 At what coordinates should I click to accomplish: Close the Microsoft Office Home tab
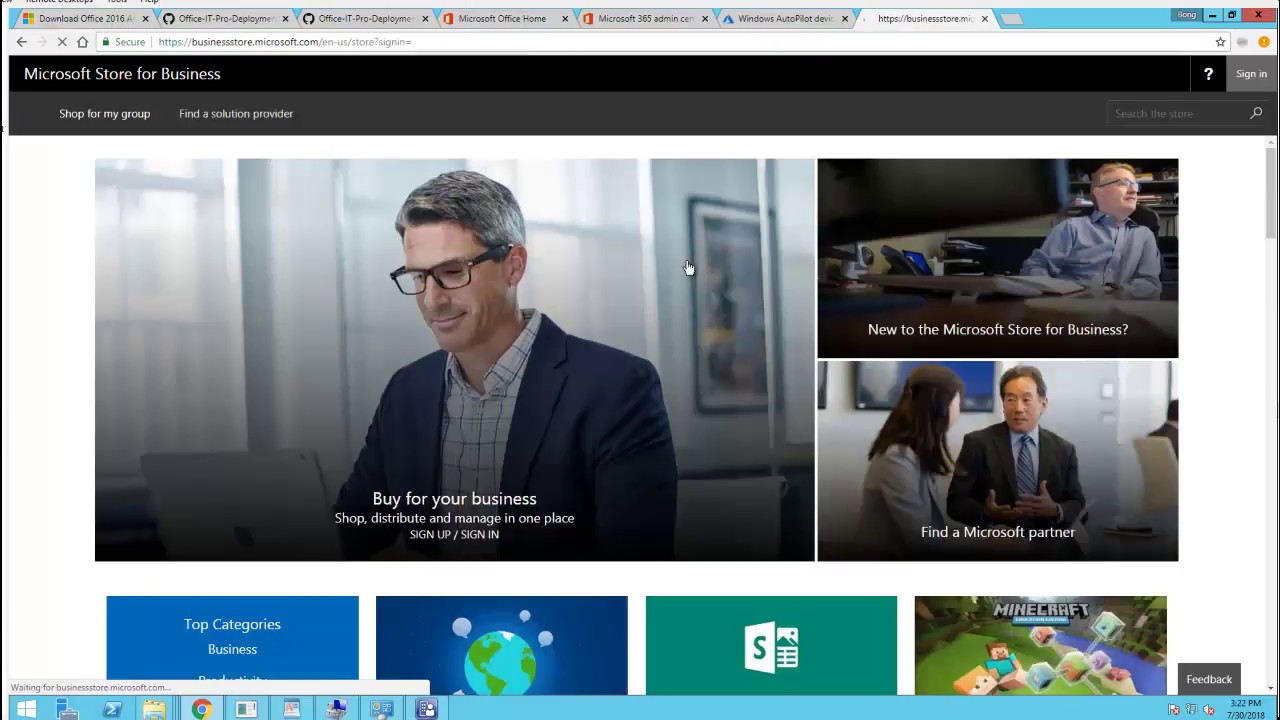(565, 18)
